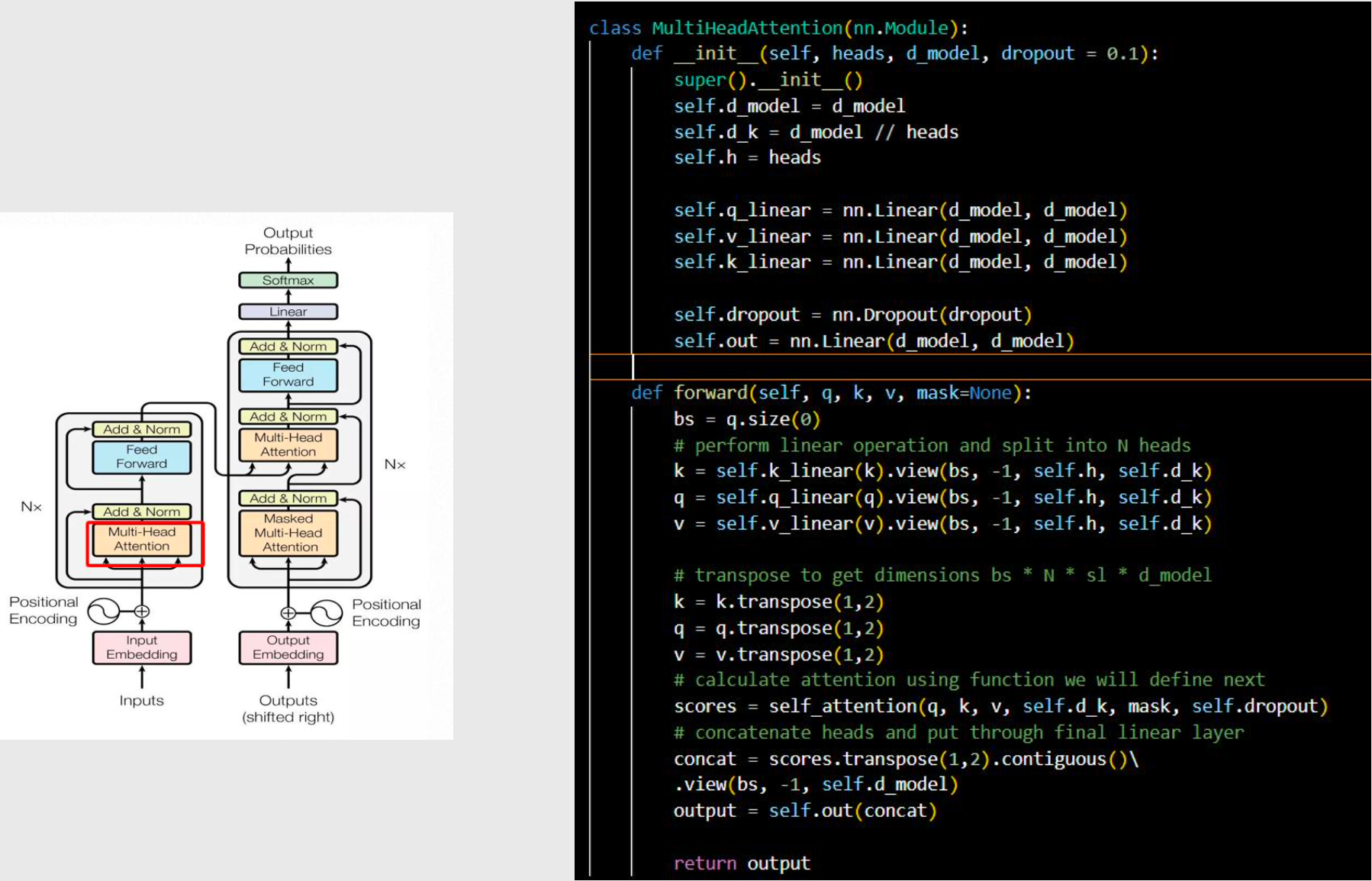Click the encoder's Feed Forward block

pos(142,457)
